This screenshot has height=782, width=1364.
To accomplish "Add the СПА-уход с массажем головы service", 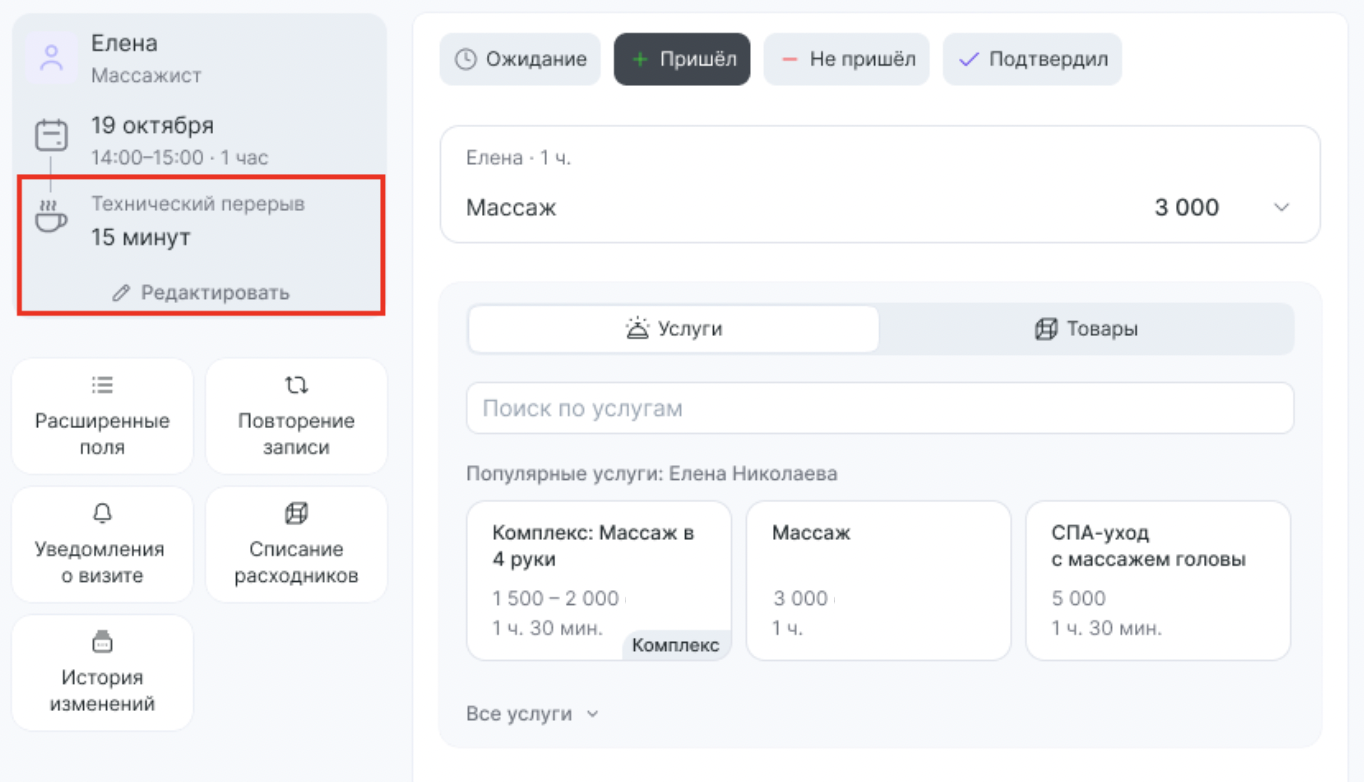I will (1158, 580).
